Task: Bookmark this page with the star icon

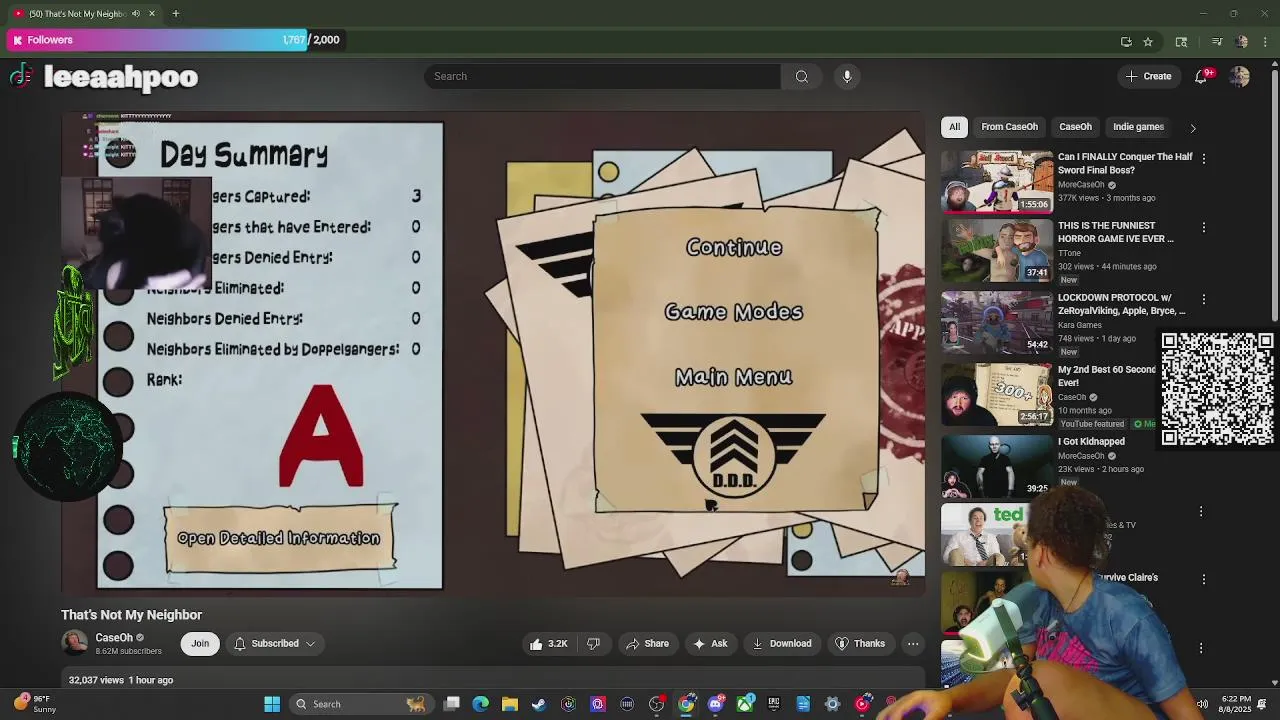Action: click(1148, 41)
